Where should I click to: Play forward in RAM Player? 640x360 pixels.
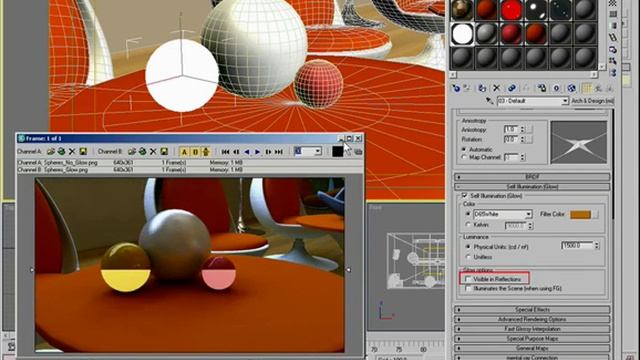coord(258,152)
